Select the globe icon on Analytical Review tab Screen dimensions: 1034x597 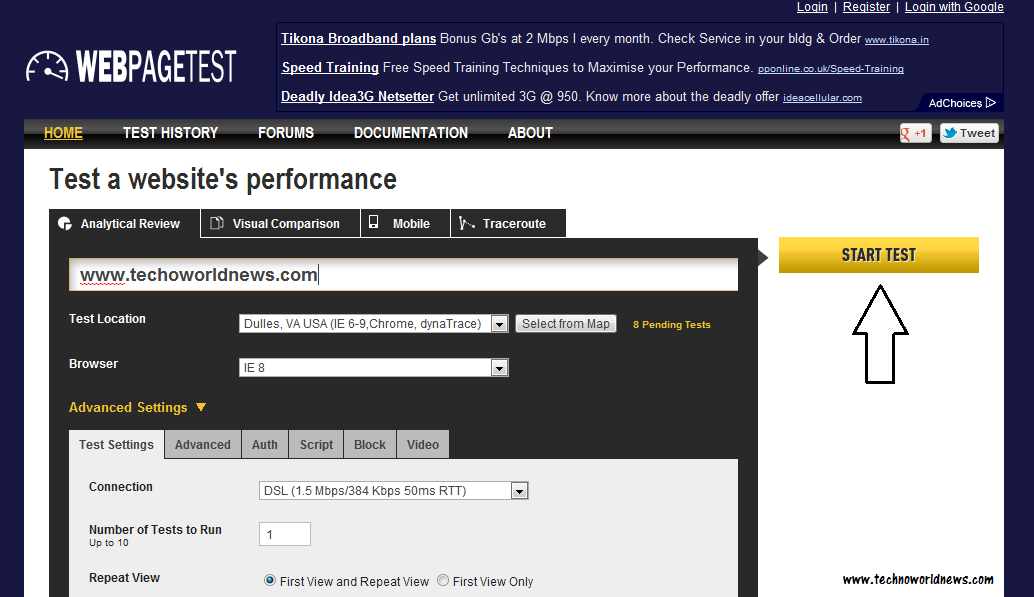[x=66, y=223]
